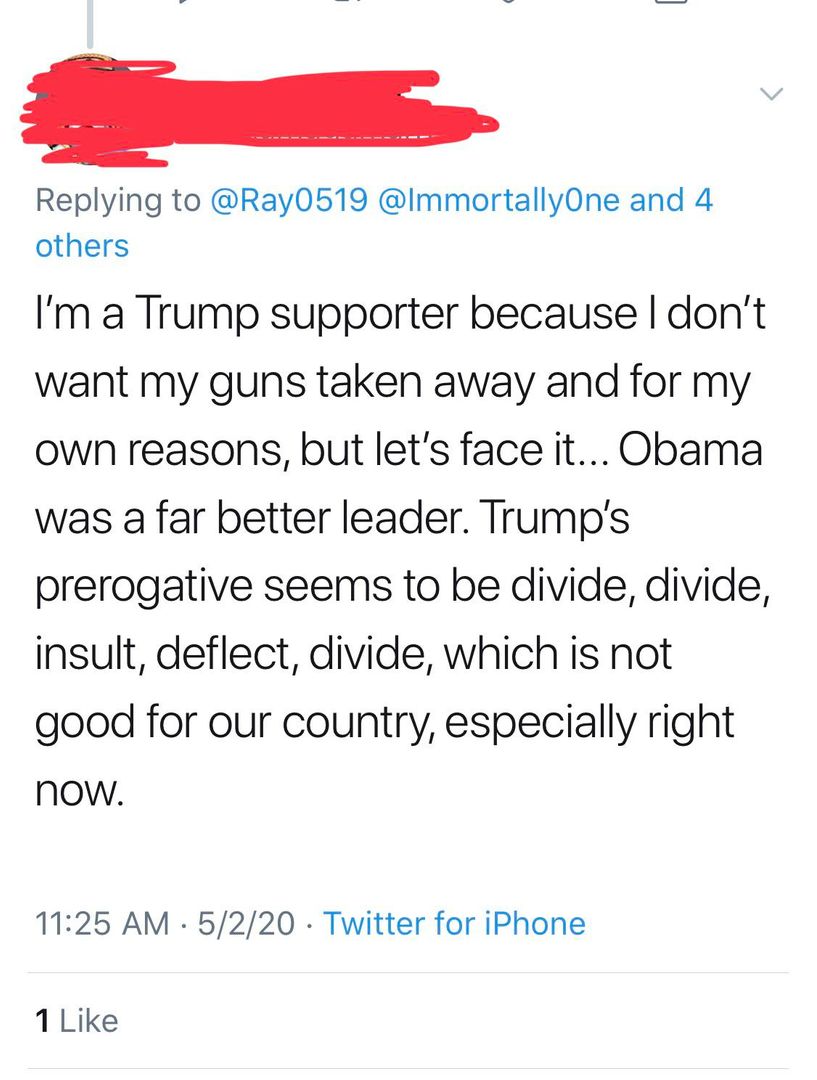Viewport: 817px width, 1080px height.
Task: Tap the 'Twitter for iPhone' source link
Action: tap(454, 922)
